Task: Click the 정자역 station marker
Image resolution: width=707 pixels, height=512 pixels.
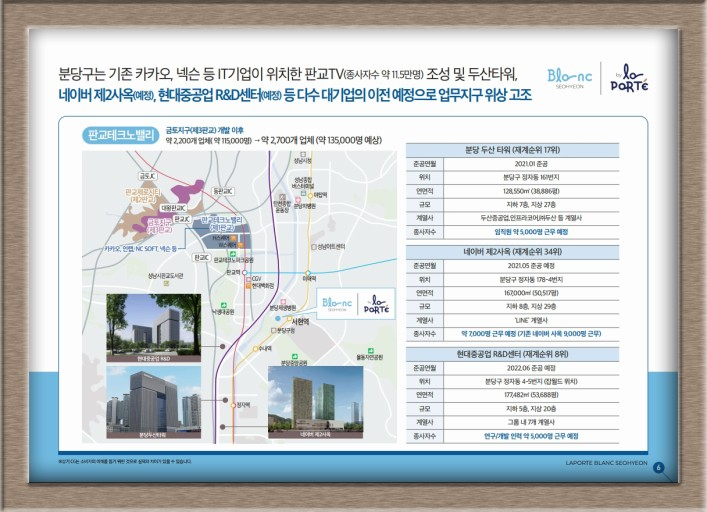Action: 233,405
